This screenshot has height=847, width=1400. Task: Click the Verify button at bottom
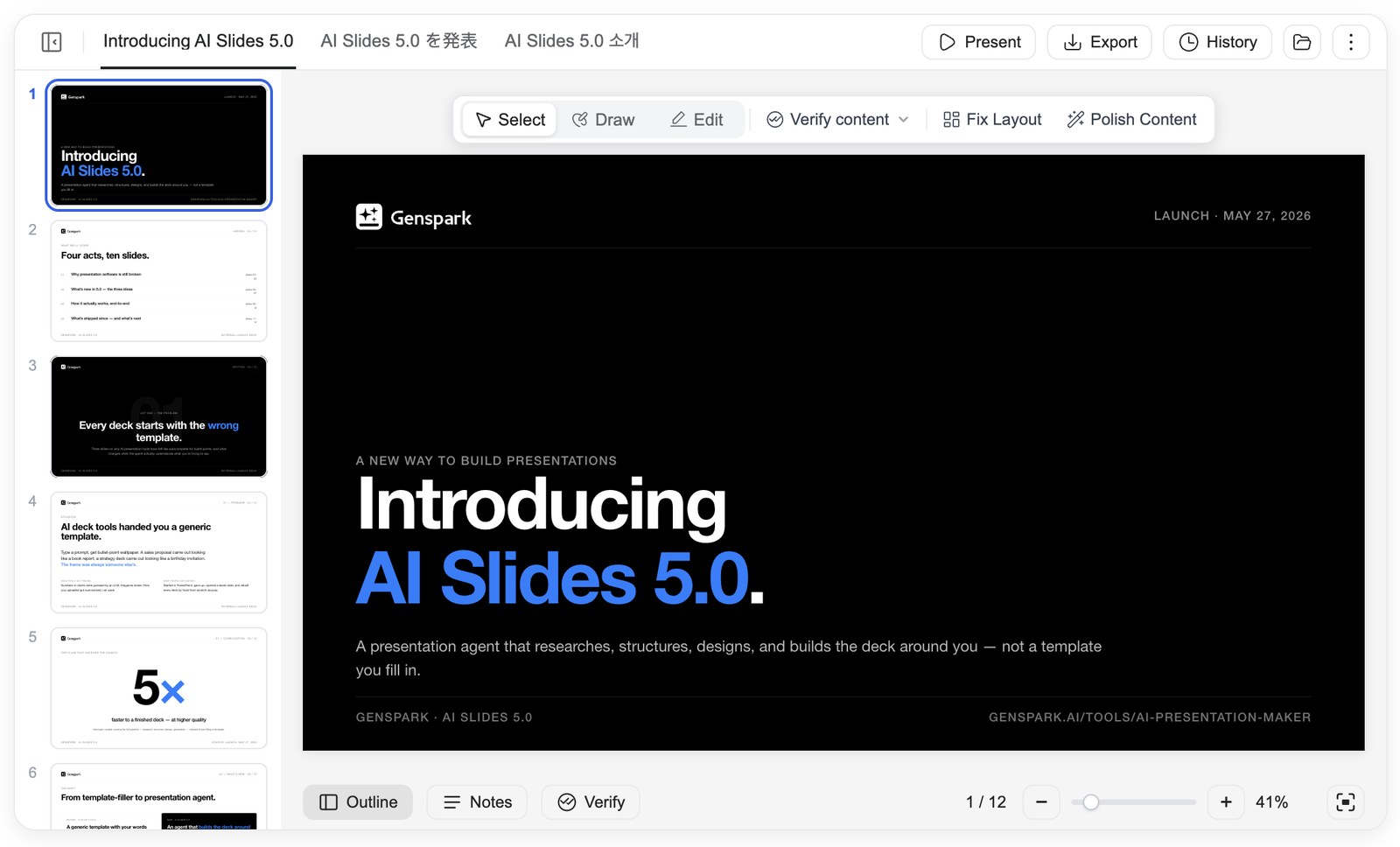pos(591,802)
